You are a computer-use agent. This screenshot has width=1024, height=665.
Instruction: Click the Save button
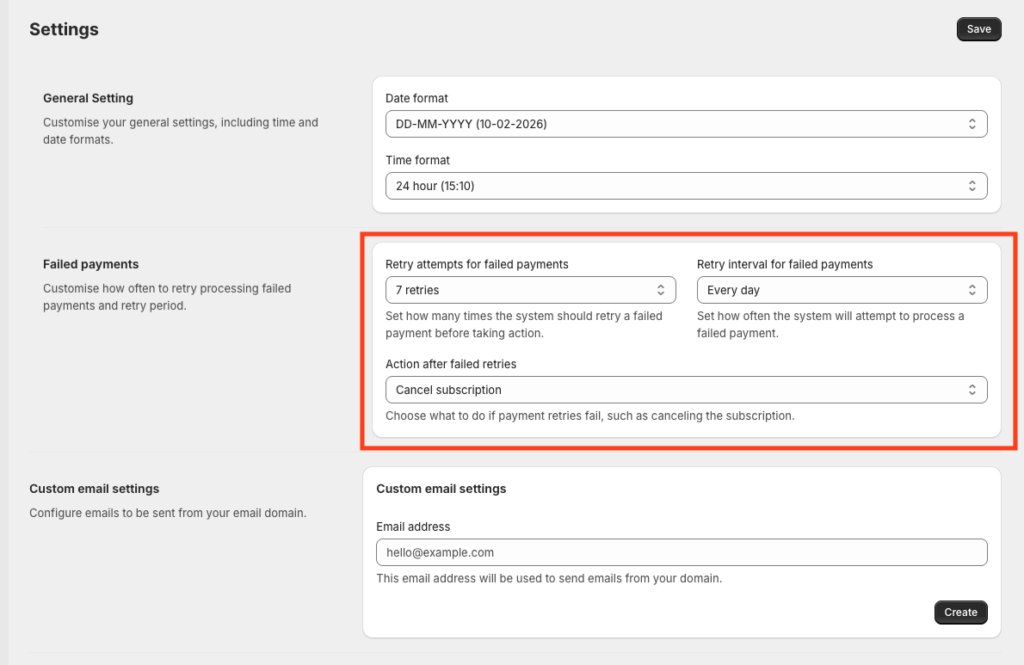[978, 29]
